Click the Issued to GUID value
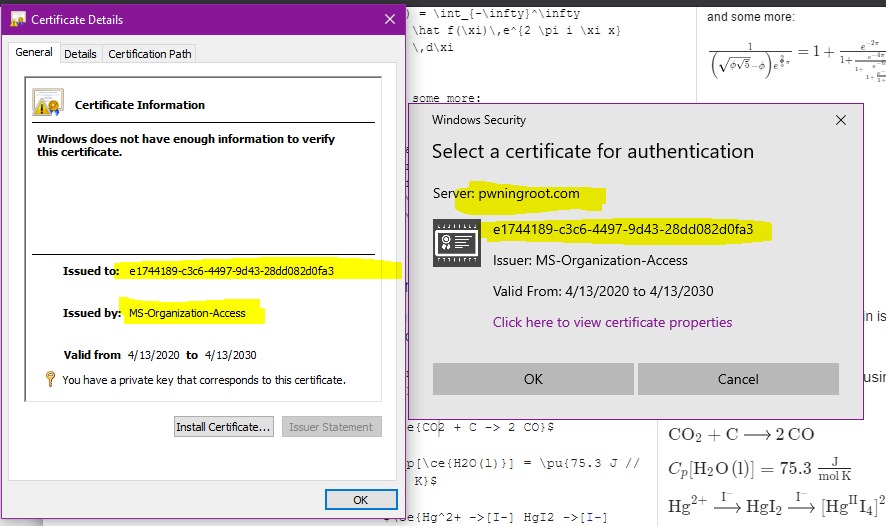The height and width of the screenshot is (526, 886). point(231,271)
